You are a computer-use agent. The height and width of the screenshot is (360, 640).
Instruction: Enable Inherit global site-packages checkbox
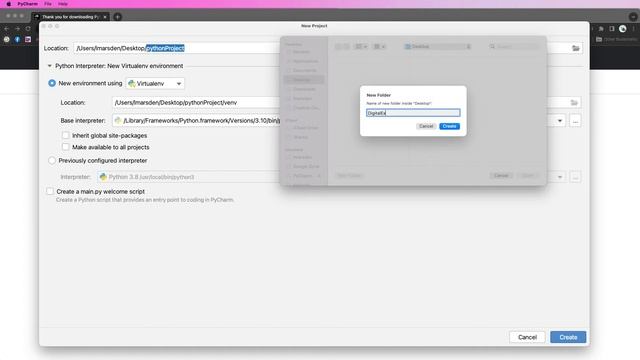[x=65, y=135]
